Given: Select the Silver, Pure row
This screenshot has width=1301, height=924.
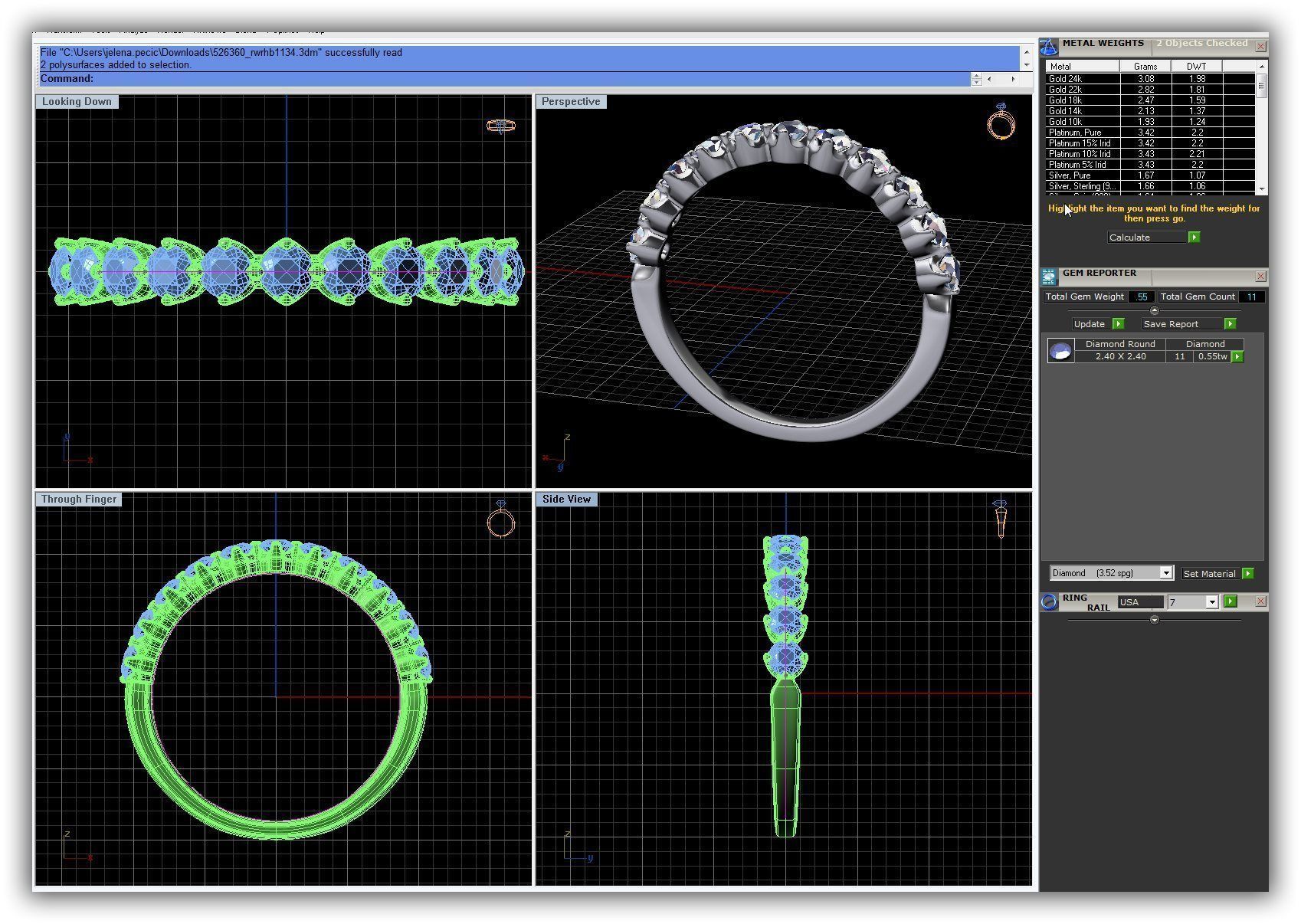Looking at the screenshot, I should pyautogui.click(x=1150, y=175).
